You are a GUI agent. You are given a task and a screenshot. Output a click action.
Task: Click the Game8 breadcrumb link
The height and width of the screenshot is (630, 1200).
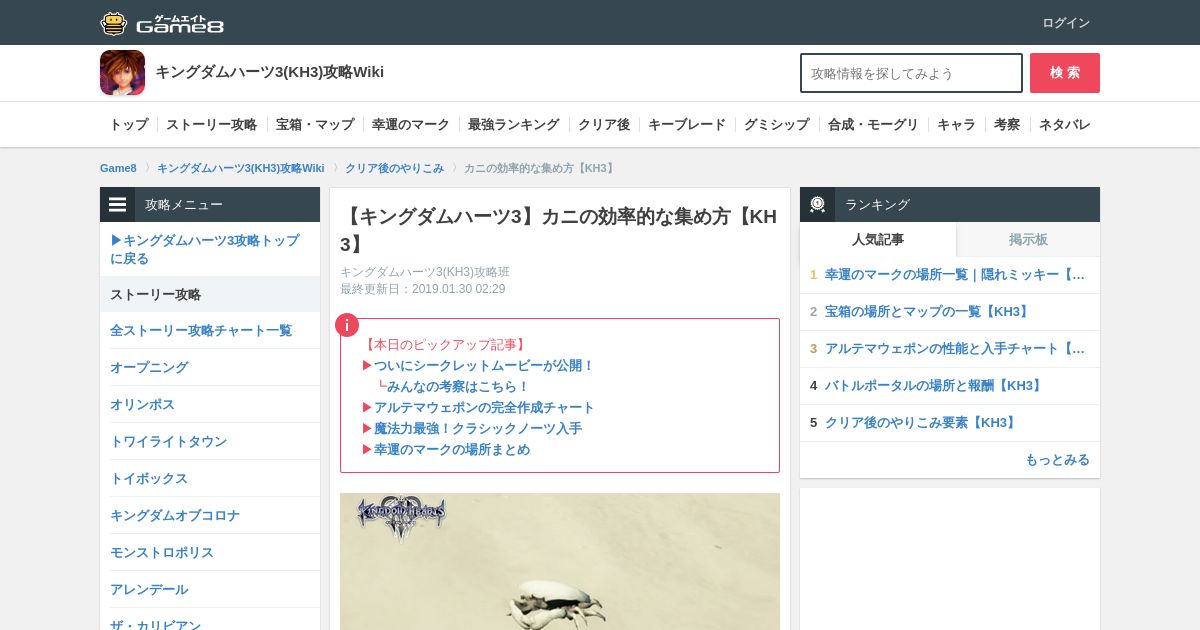pyautogui.click(x=118, y=168)
